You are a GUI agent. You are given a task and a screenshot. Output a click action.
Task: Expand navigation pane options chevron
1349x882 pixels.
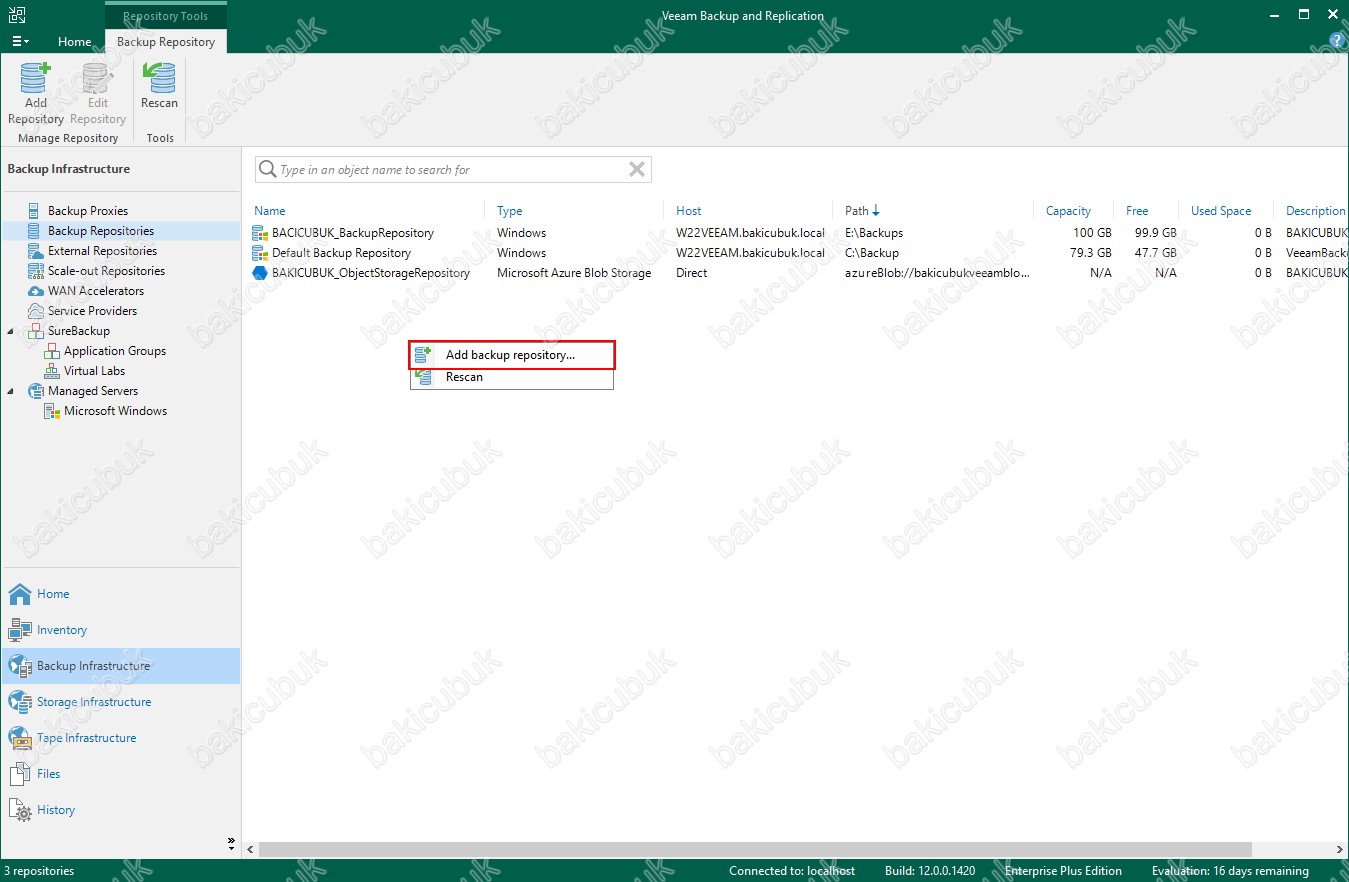click(231, 843)
